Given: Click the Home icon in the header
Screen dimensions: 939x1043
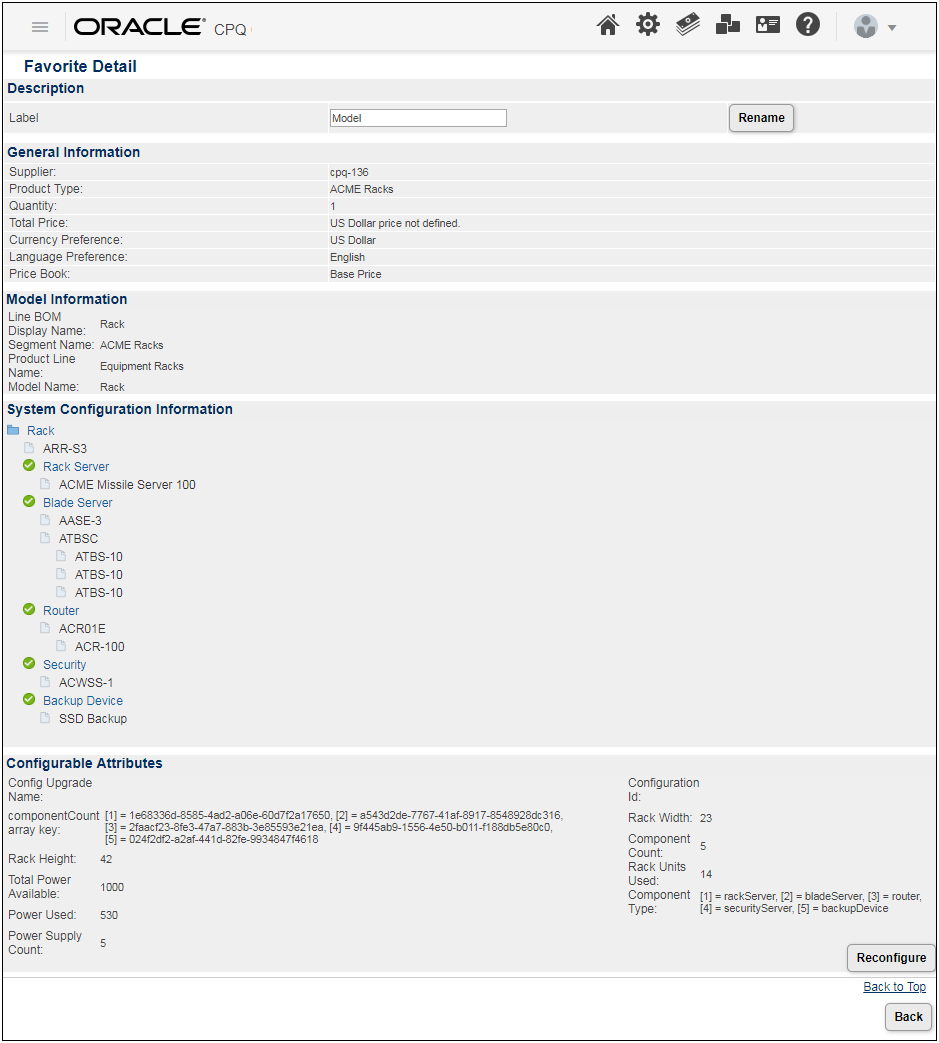Looking at the screenshot, I should coord(608,24).
